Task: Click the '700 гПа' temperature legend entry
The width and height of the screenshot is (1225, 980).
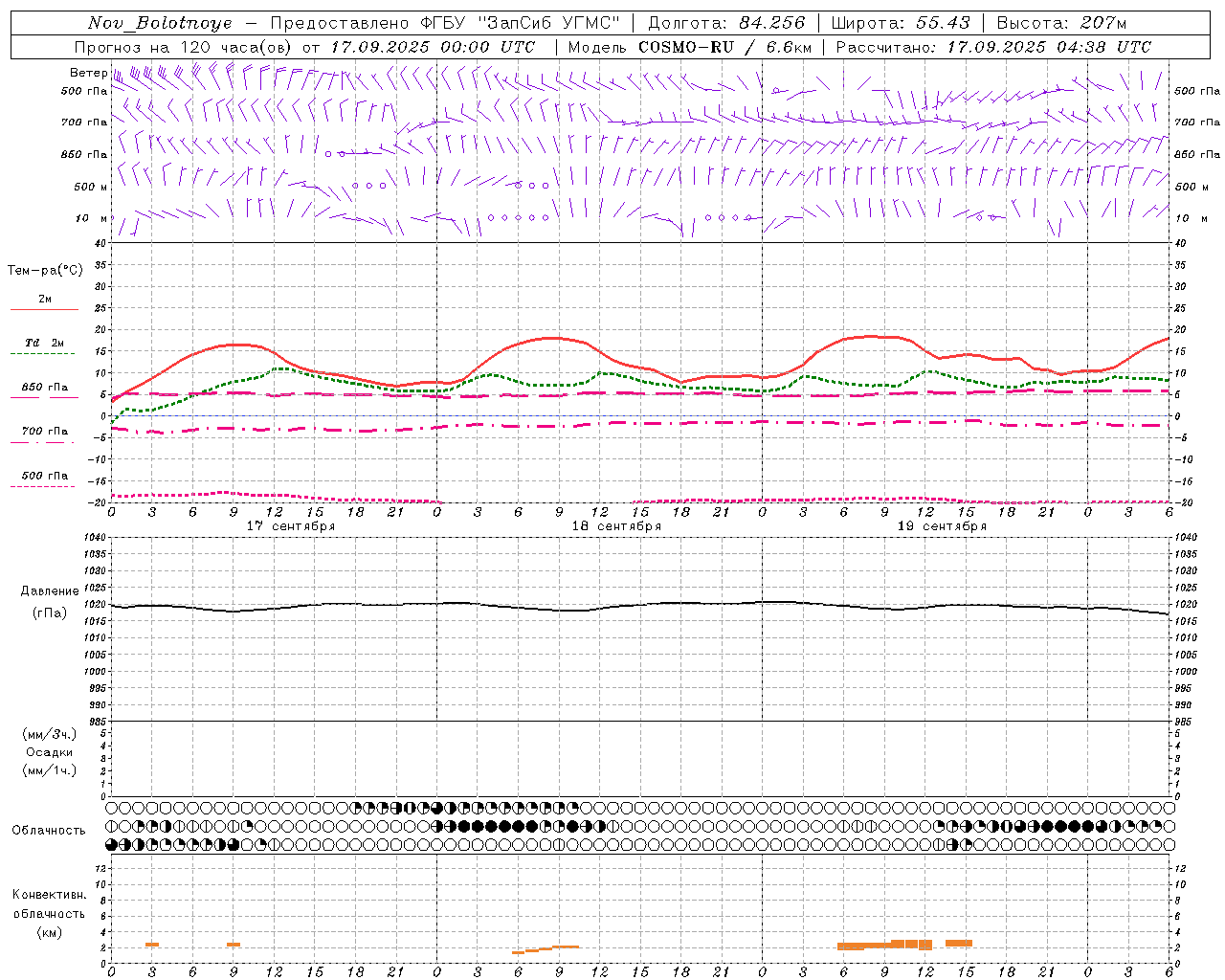Action: [44, 432]
